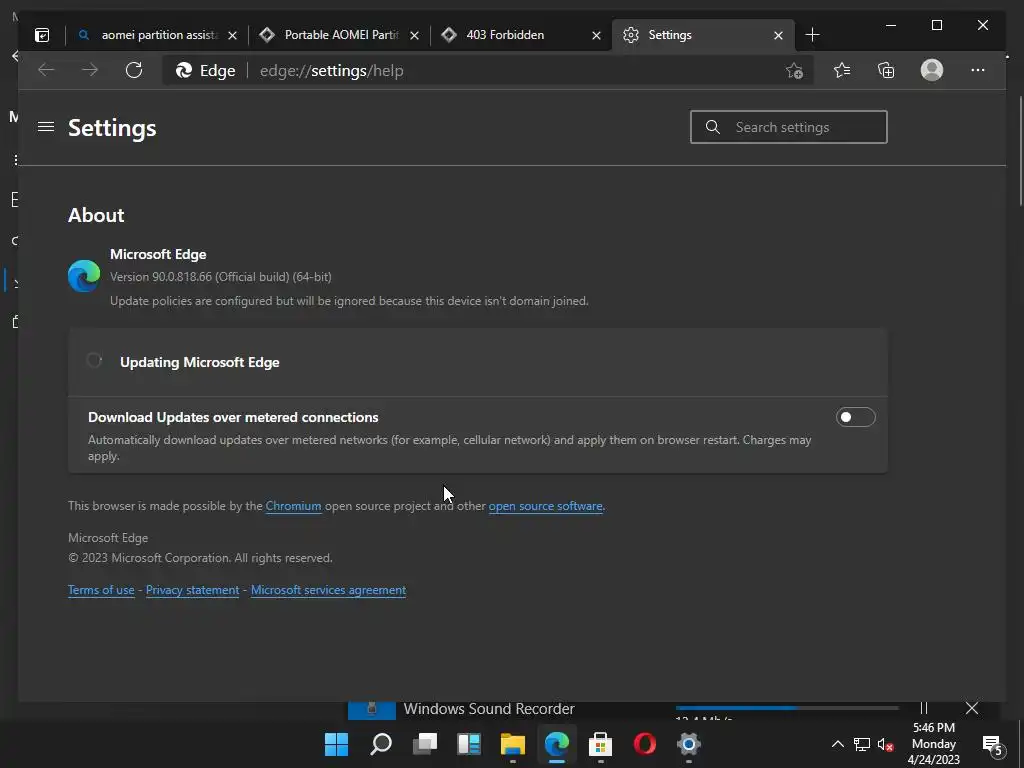Click the Edge site identity label
Viewport: 1024px width, 768px height.
[206, 71]
